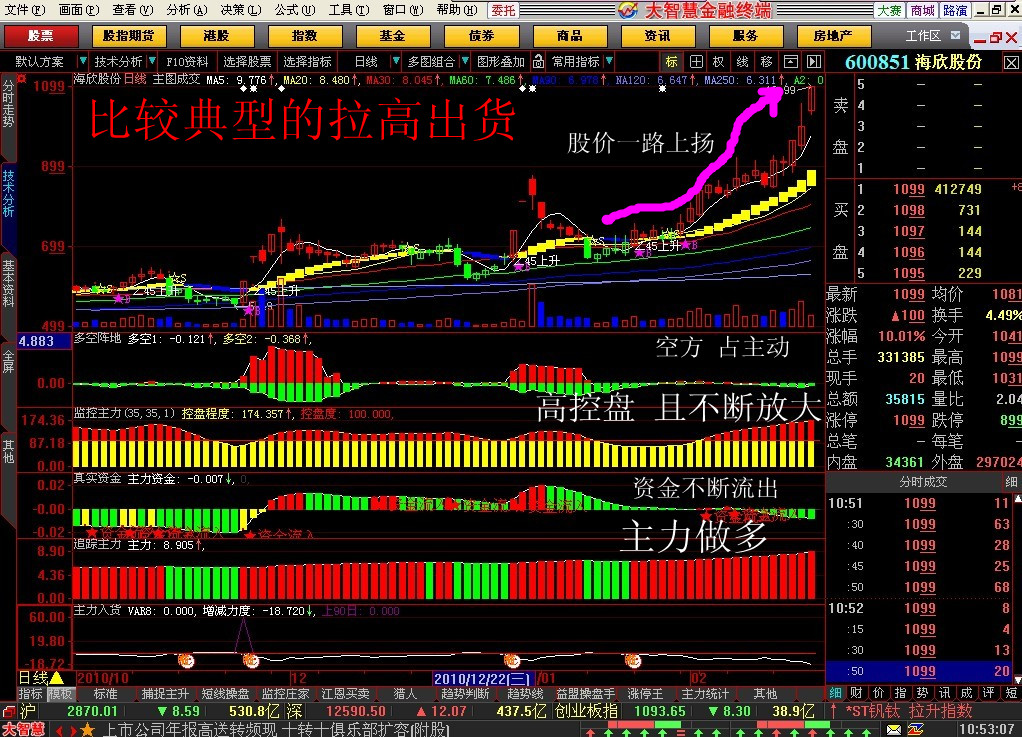Click the 股指期货 button
Image resolution: width=1022 pixels, height=737 pixels.
(128, 36)
